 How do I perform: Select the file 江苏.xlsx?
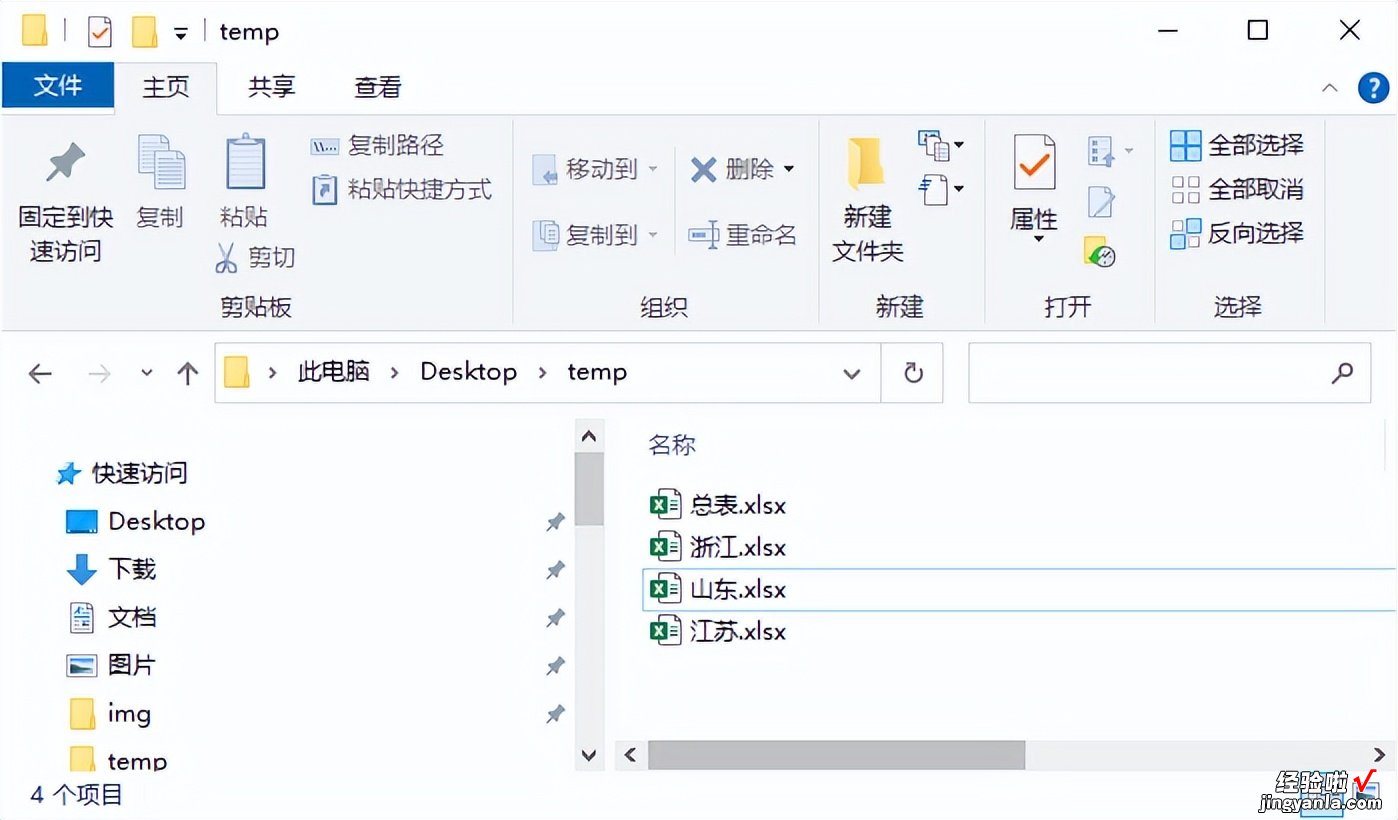(x=718, y=632)
